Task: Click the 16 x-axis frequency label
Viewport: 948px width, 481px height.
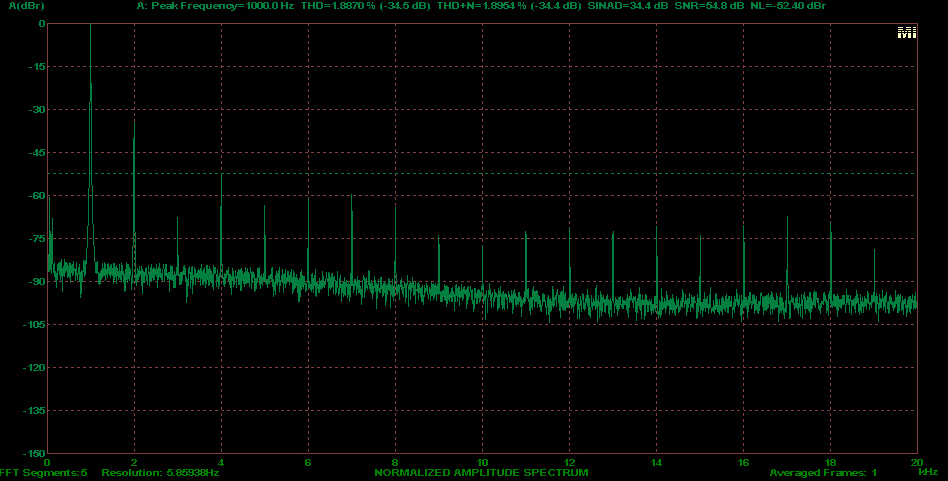Action: pyautogui.click(x=744, y=463)
